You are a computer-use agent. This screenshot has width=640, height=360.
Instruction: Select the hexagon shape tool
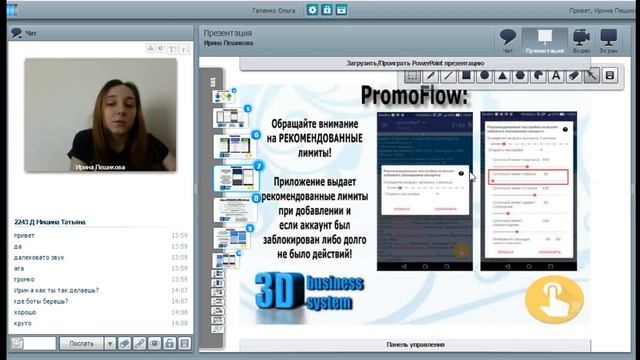(x=520, y=76)
